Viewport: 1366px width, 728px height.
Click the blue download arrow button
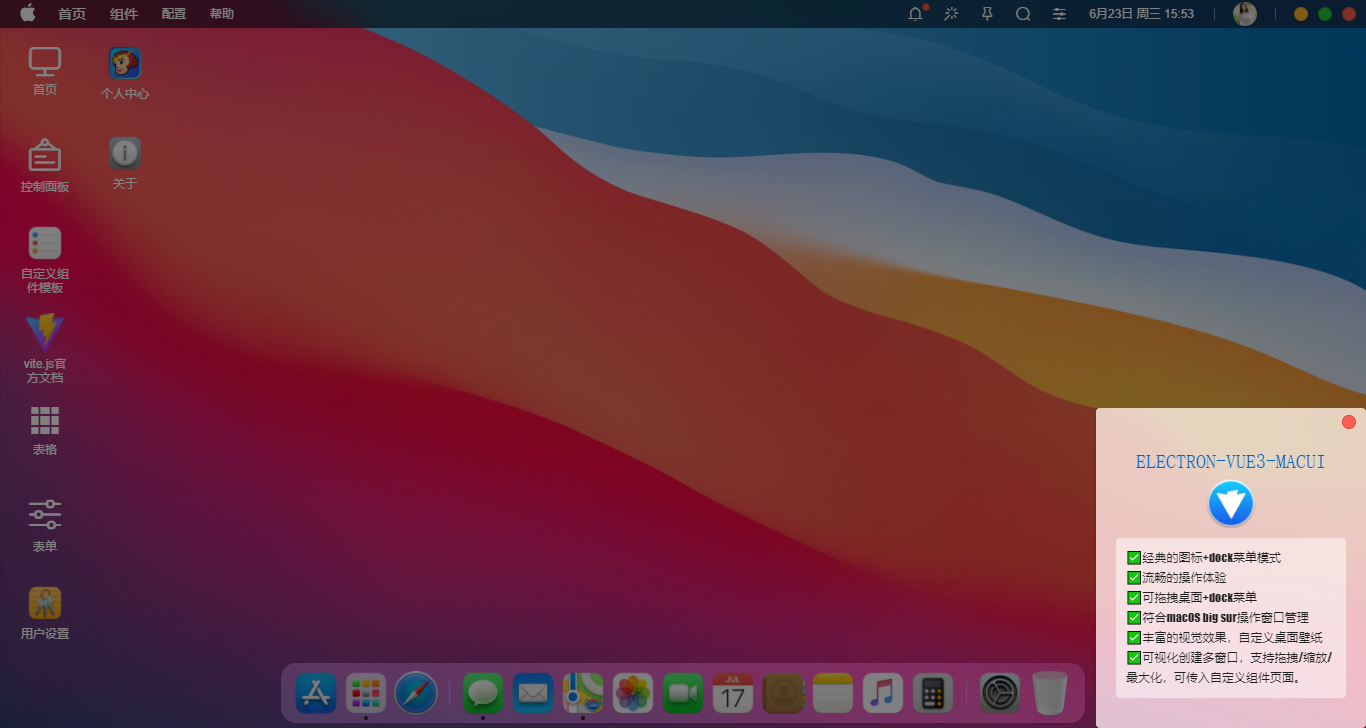[x=1231, y=503]
